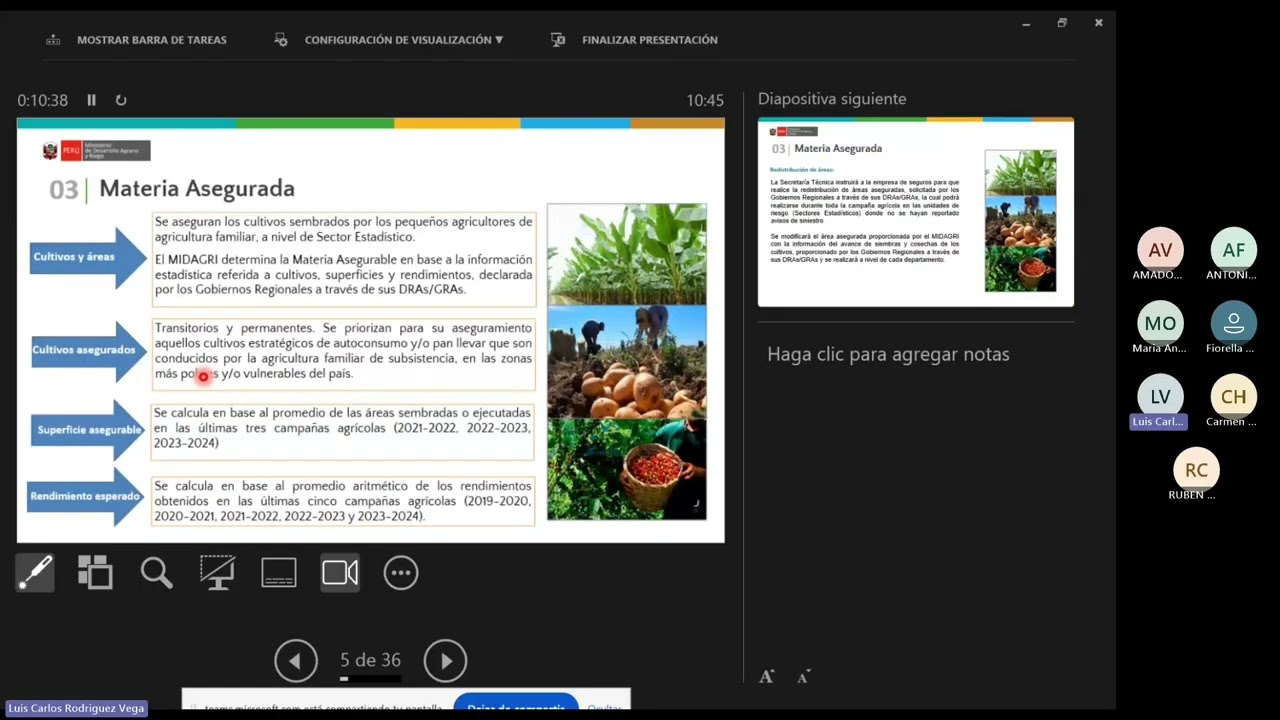Select participant avatar CH Carmen

(x=1233, y=396)
